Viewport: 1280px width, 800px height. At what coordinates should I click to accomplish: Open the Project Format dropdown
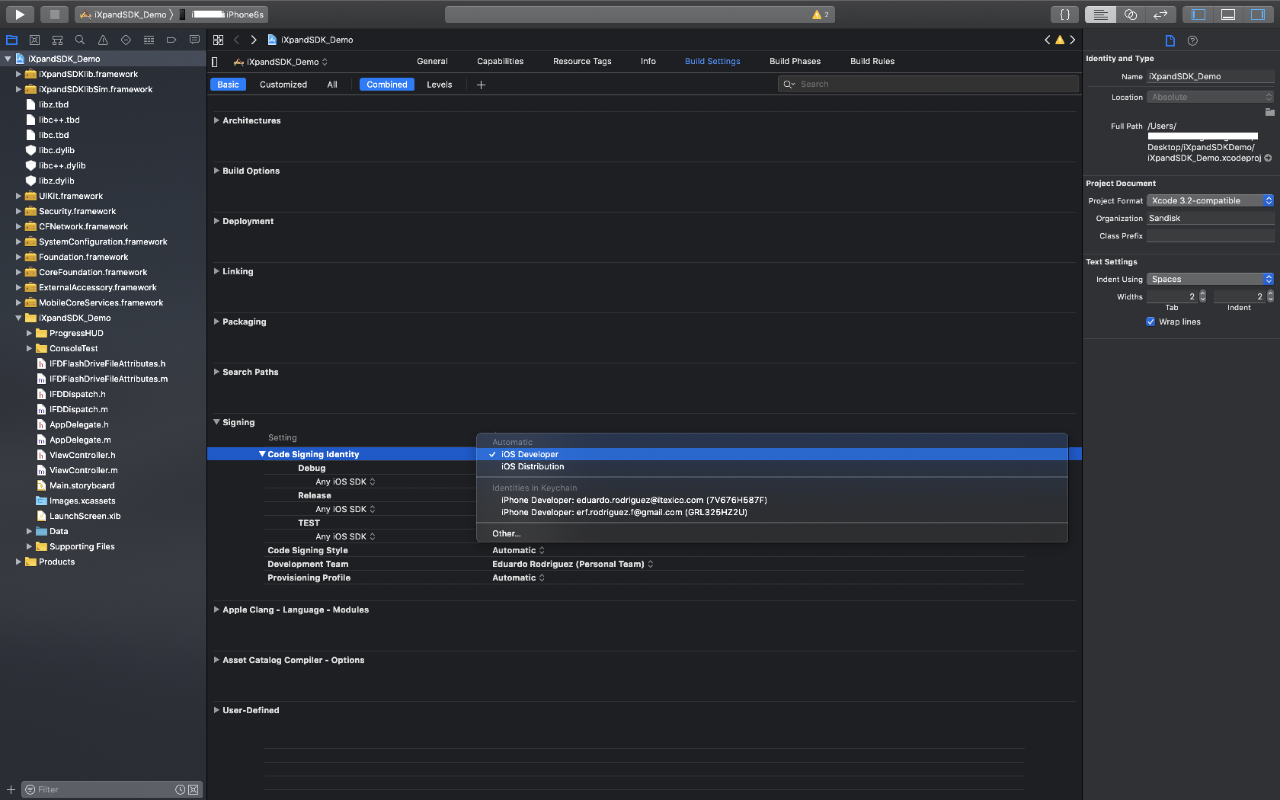click(1210, 200)
